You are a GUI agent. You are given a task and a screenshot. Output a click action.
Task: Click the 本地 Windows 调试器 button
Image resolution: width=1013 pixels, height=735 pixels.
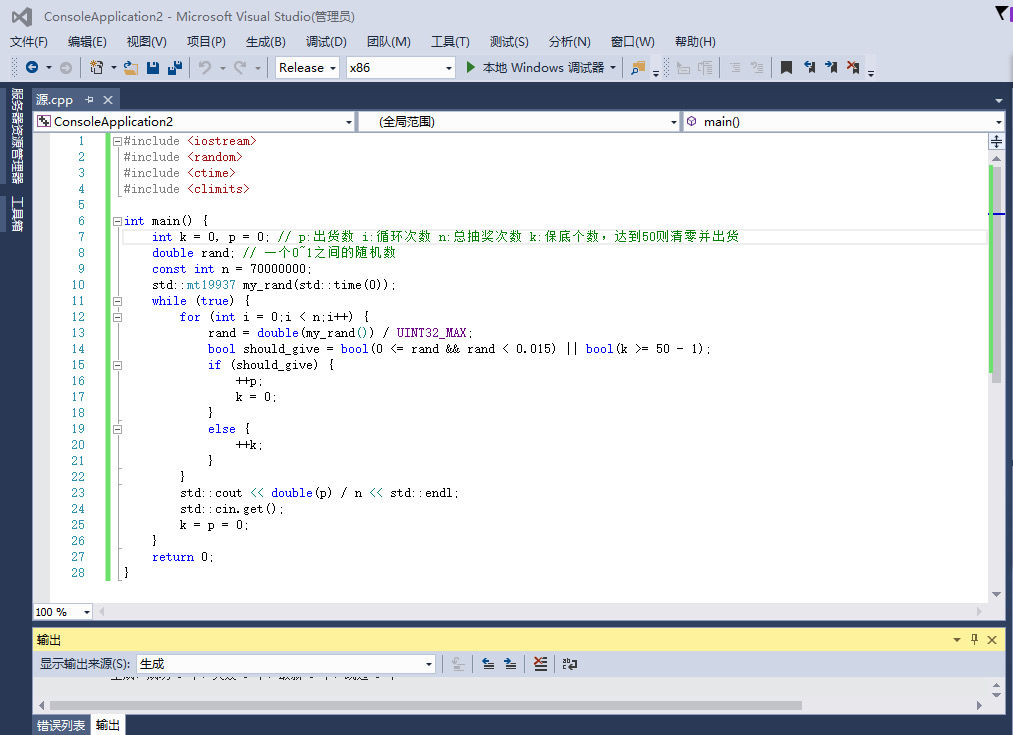click(542, 67)
